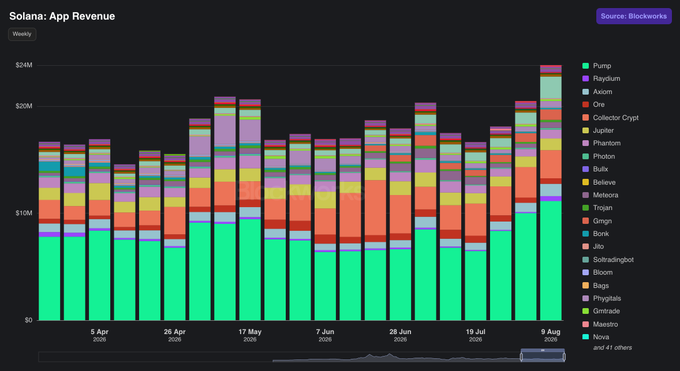Click the Bloom legend label
This screenshot has width=680, height=371.
point(603,273)
